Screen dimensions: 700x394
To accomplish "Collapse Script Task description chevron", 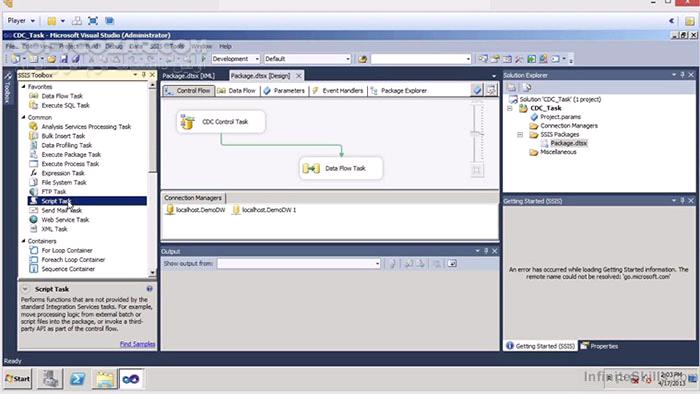I will (25, 289).
